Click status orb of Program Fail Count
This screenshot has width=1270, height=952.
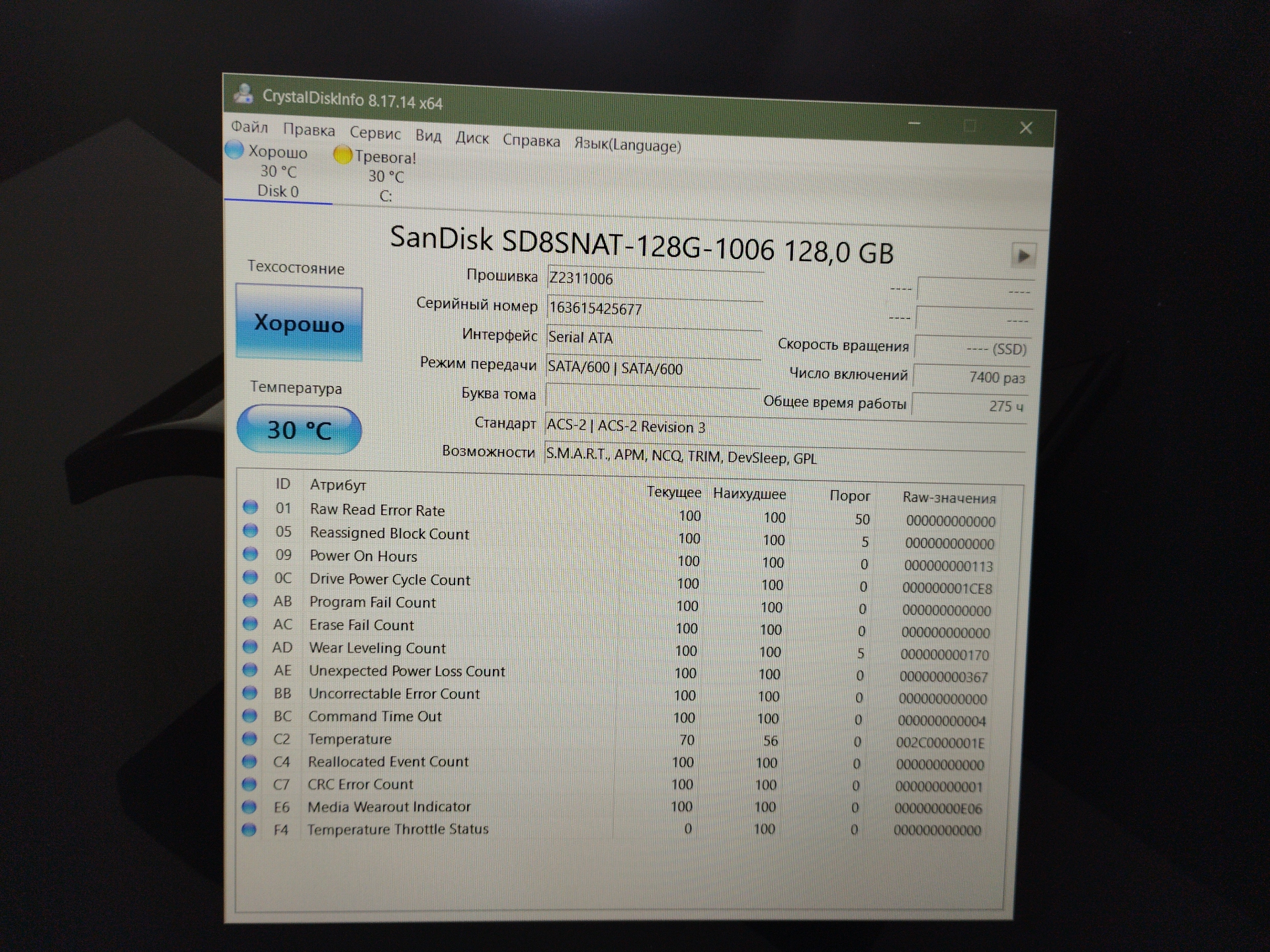click(250, 600)
